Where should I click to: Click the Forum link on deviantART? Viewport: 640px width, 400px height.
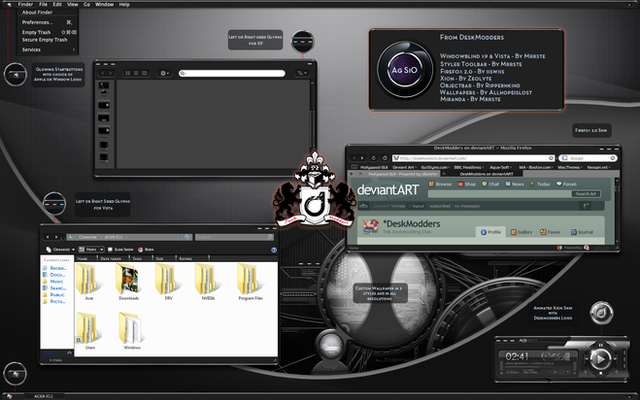point(566,184)
